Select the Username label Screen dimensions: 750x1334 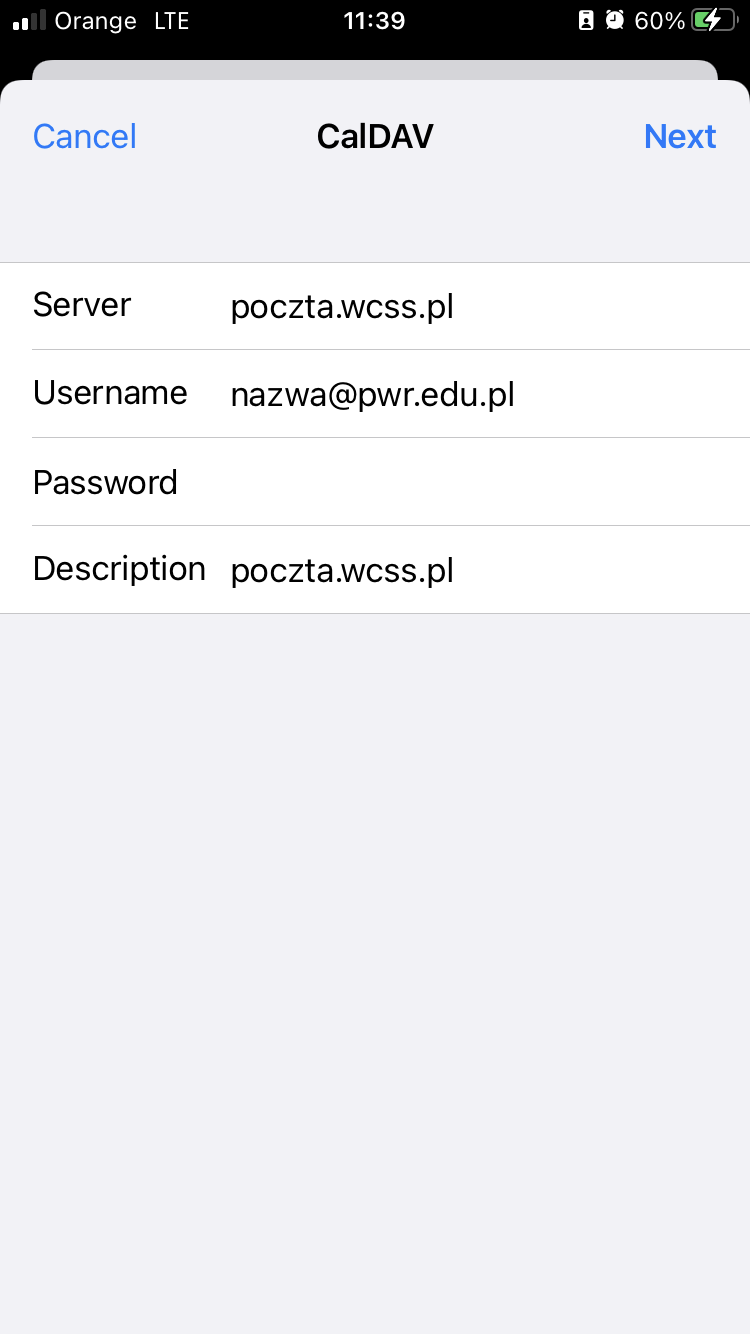click(110, 393)
